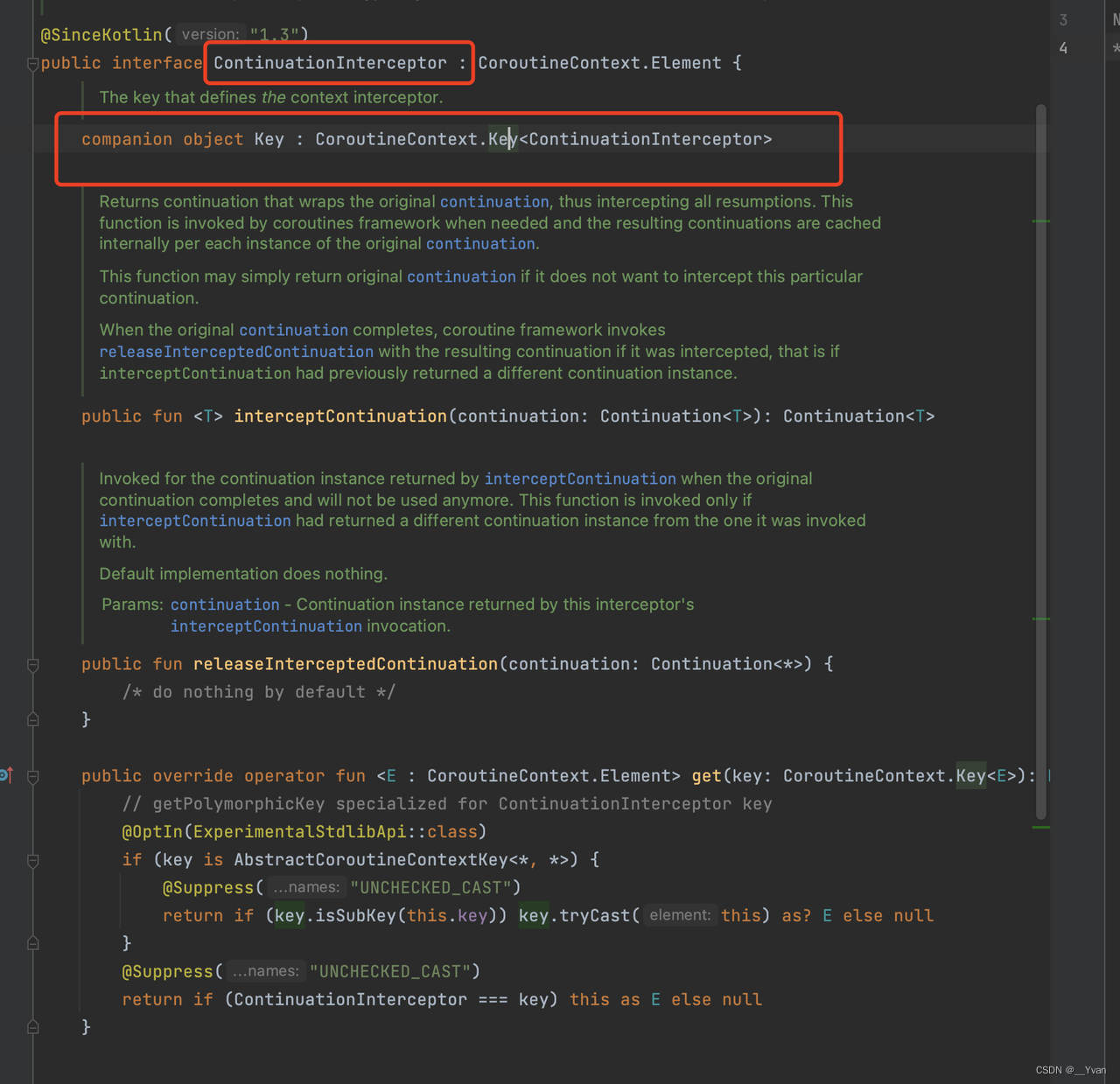Click the overrides gutter icon next to the get function
The image size is (1120, 1084).
click(6, 775)
